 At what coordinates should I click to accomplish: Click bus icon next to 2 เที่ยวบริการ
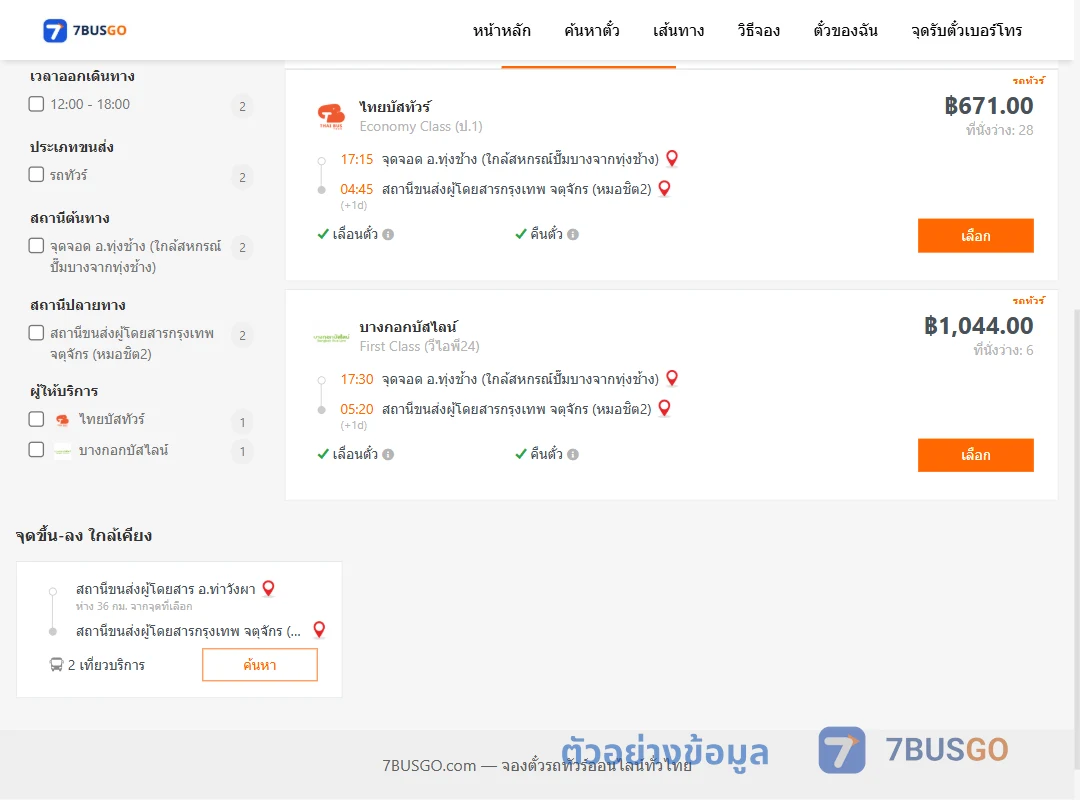pyautogui.click(x=56, y=664)
